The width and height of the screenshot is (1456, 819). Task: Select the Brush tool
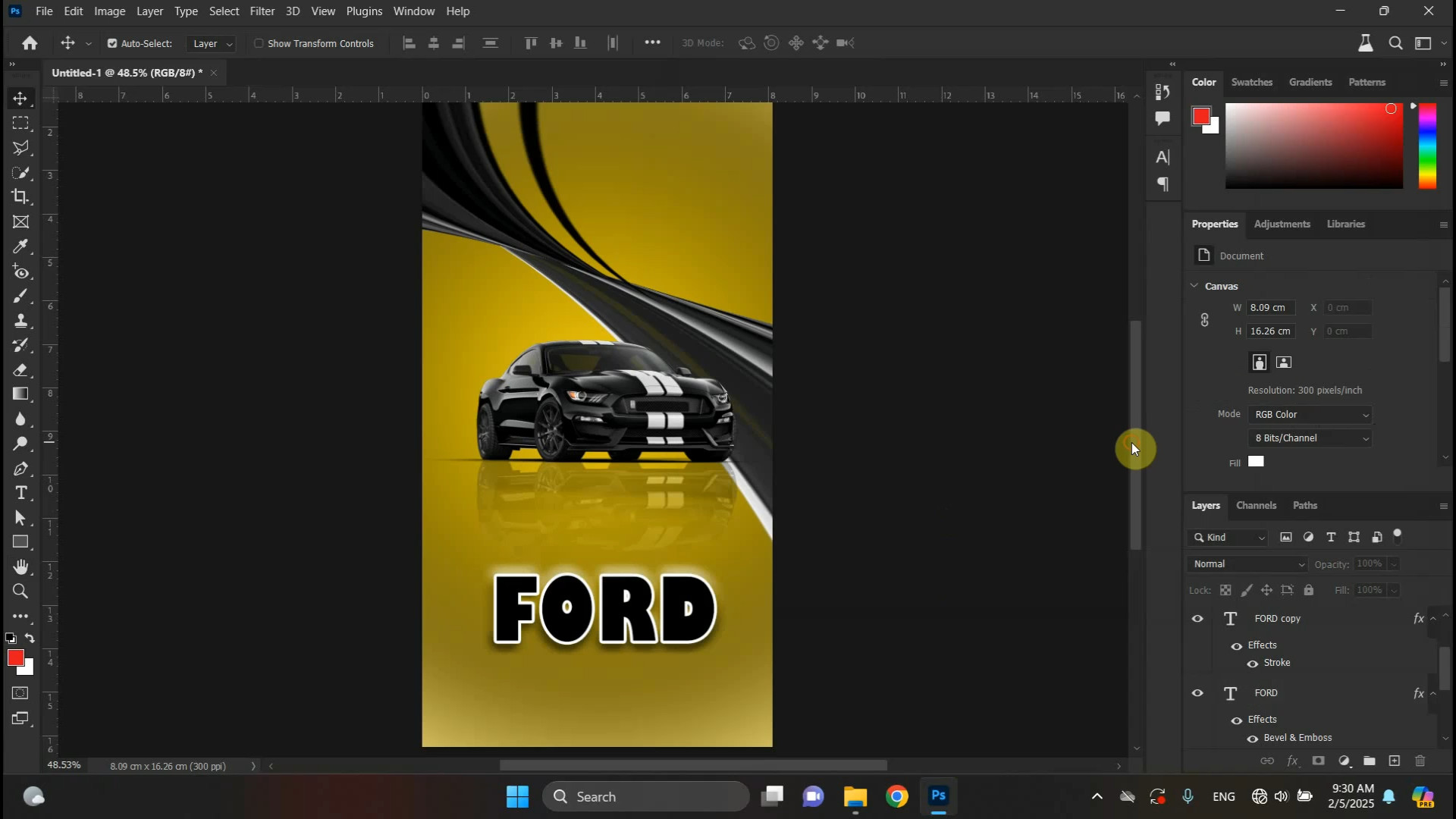tap(20, 296)
